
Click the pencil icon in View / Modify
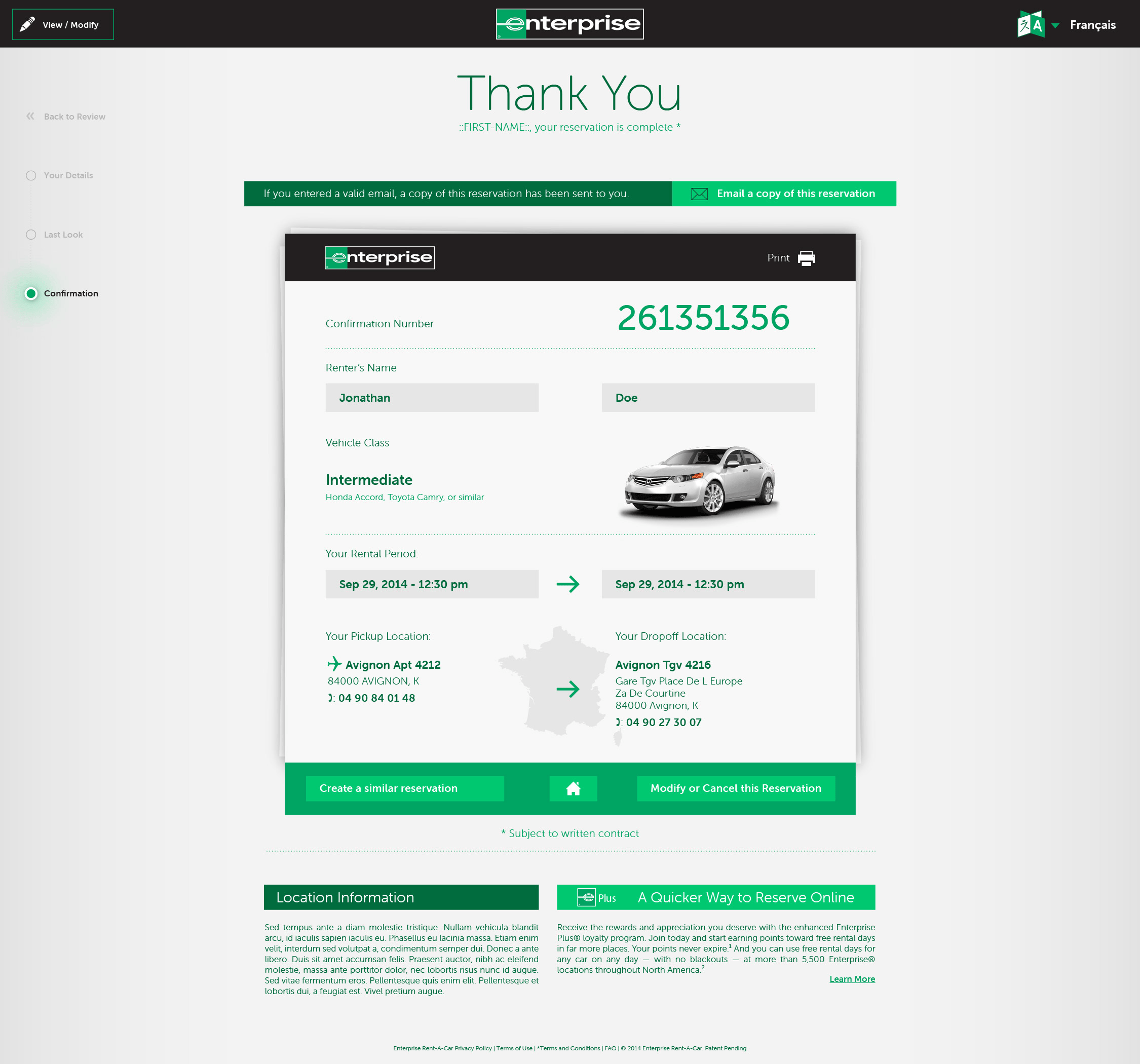point(27,25)
